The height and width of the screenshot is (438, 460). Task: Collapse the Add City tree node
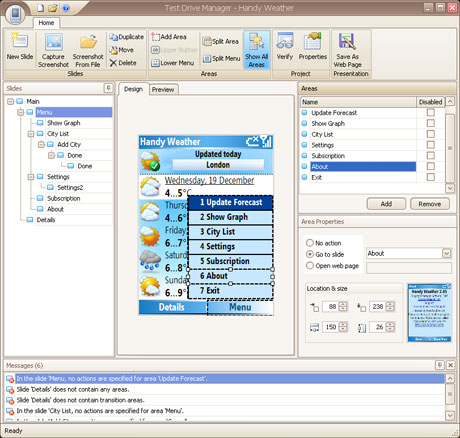[41, 144]
